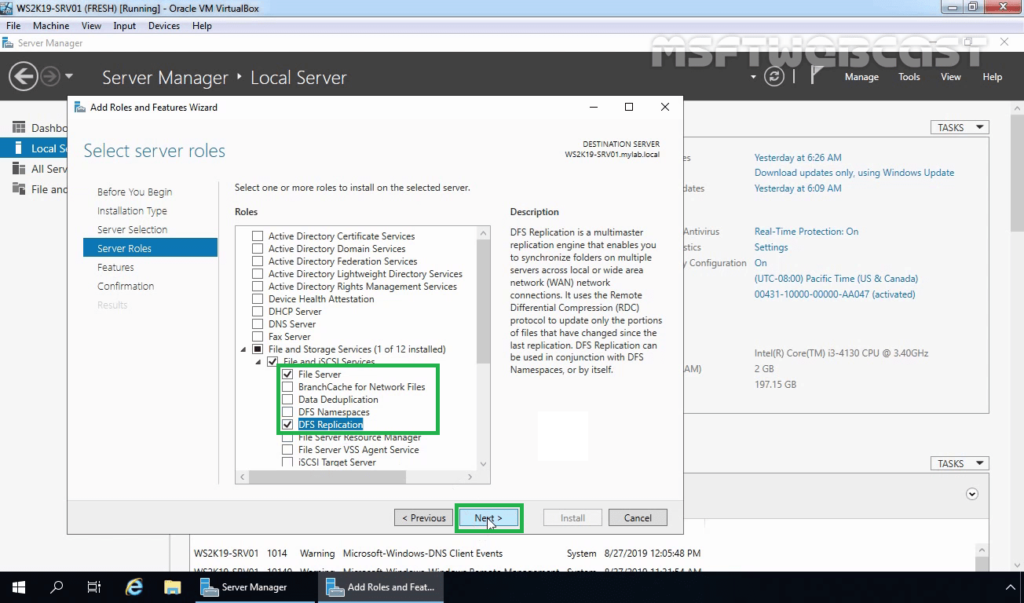Select the All Servers sidebar icon
1024x603 pixels.
(19, 169)
